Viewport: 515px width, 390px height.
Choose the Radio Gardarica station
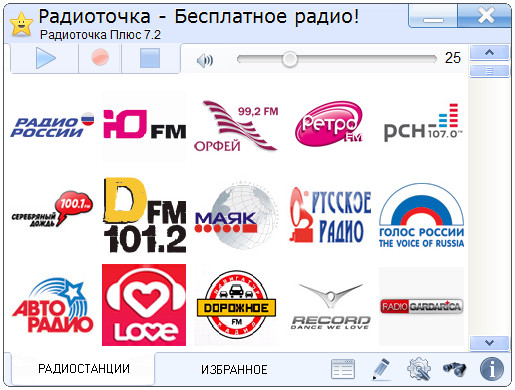pos(421,306)
